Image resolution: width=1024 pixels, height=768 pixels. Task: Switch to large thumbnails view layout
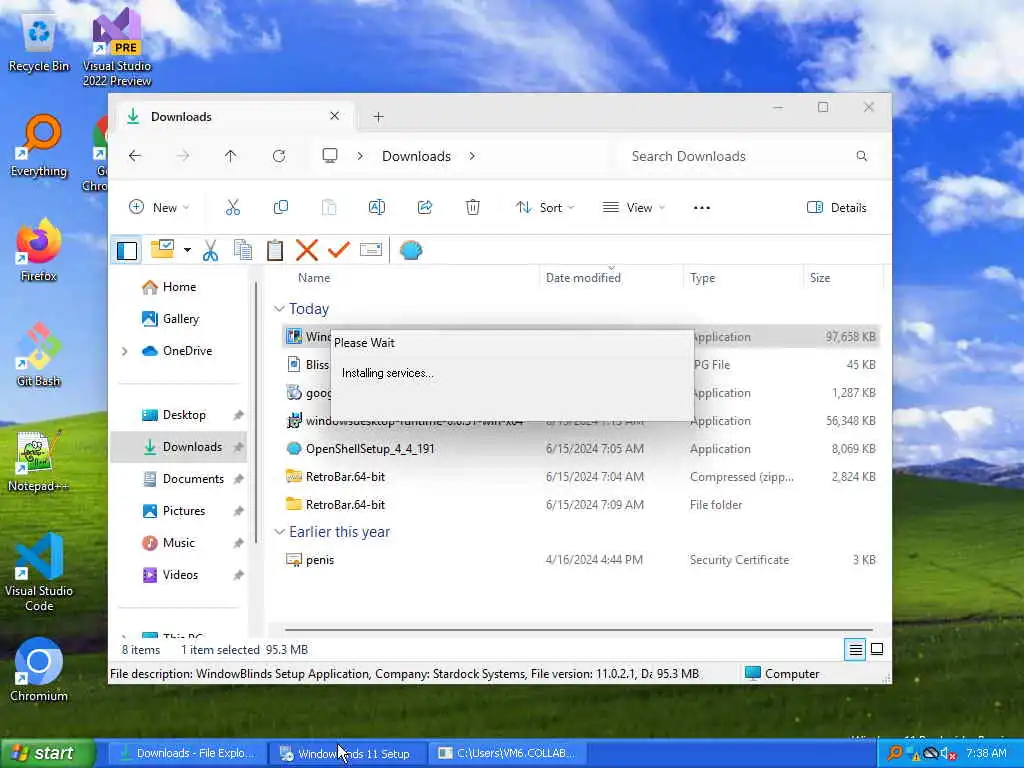[x=877, y=649]
